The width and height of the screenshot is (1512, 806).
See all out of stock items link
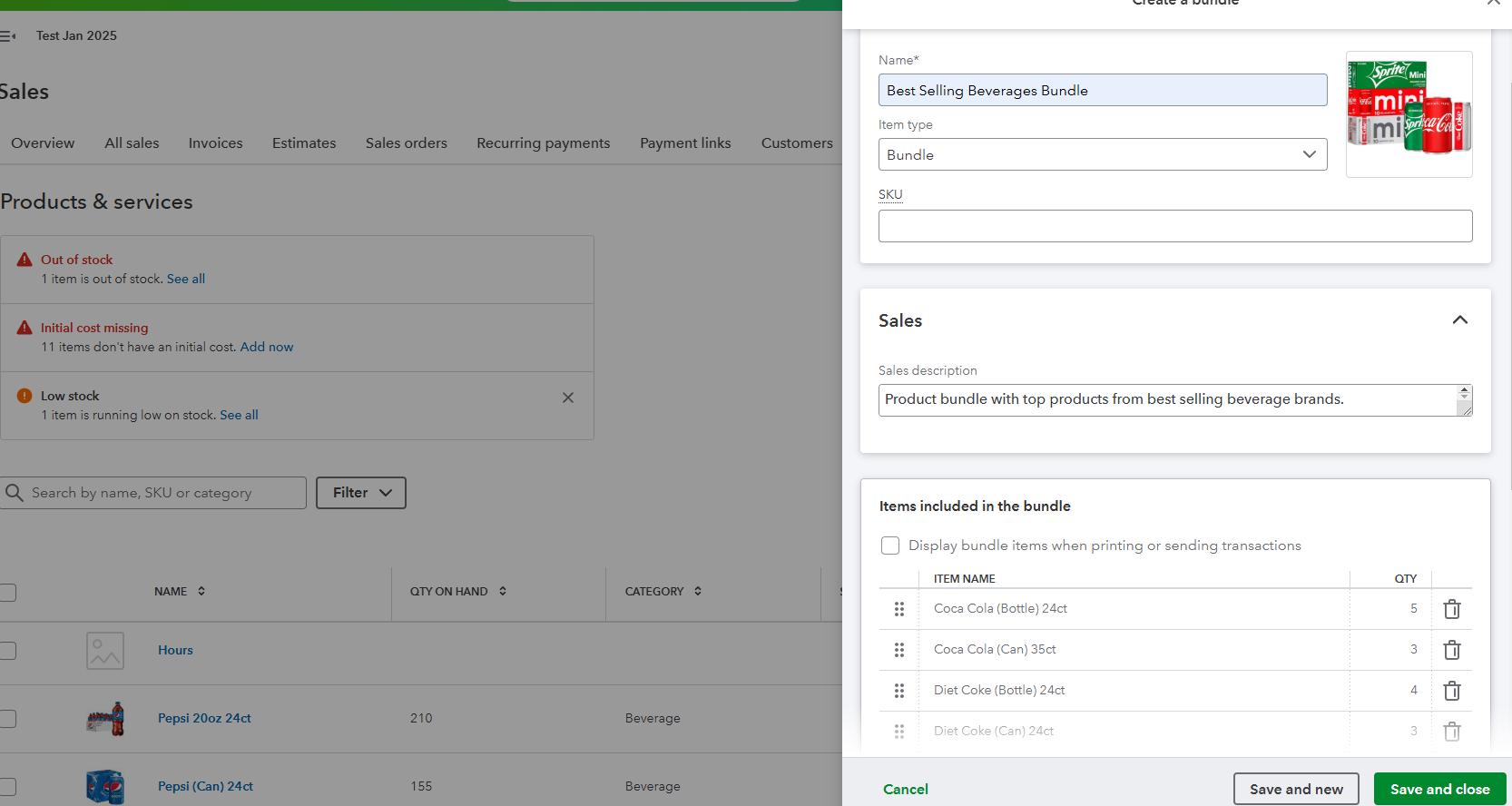click(186, 279)
